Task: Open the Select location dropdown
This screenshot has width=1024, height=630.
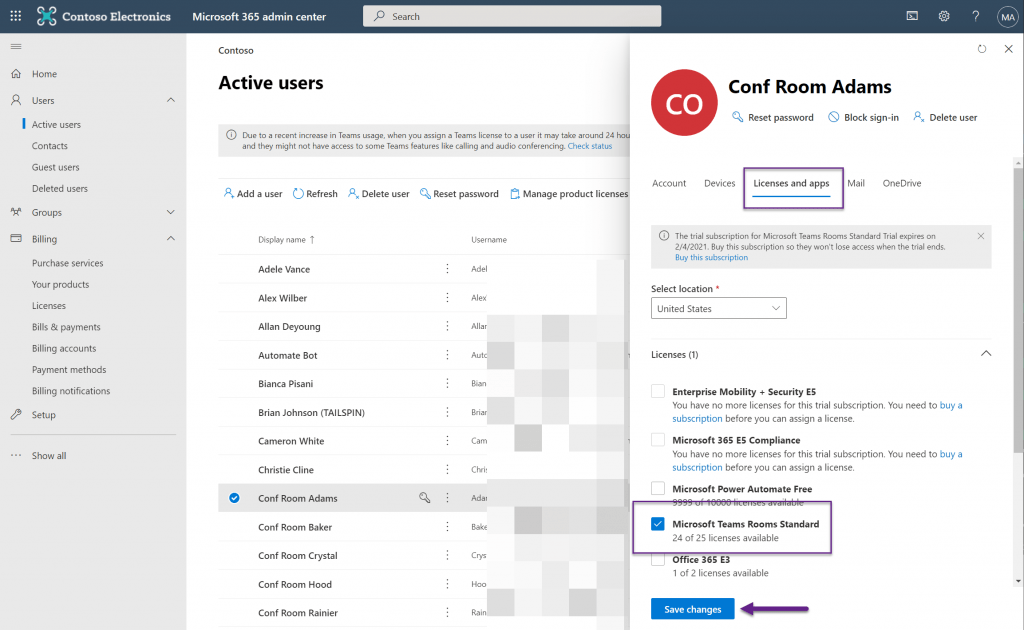Action: pyautogui.click(x=718, y=308)
